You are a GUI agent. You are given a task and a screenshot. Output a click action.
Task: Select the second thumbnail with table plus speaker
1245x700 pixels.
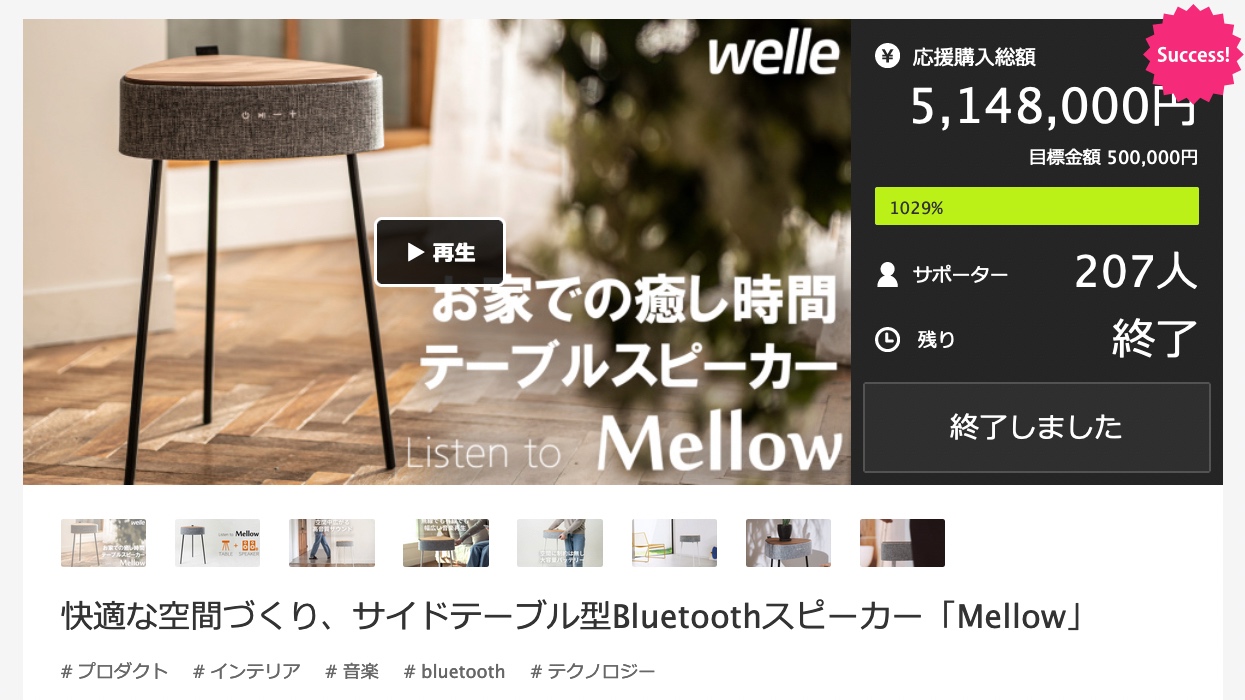click(x=217, y=543)
